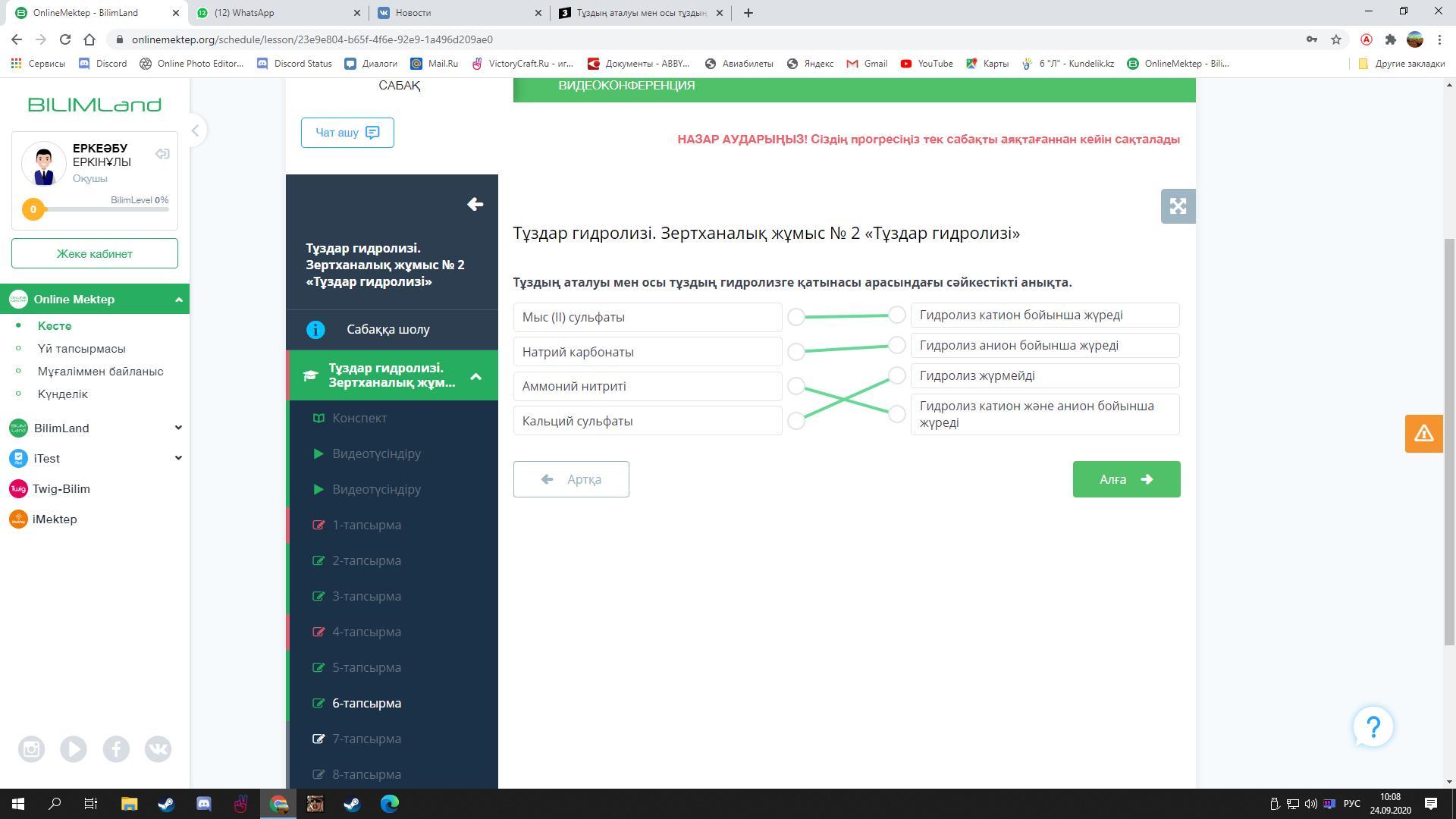
Task: Click the fullscreen expand icon
Action: (x=1178, y=206)
